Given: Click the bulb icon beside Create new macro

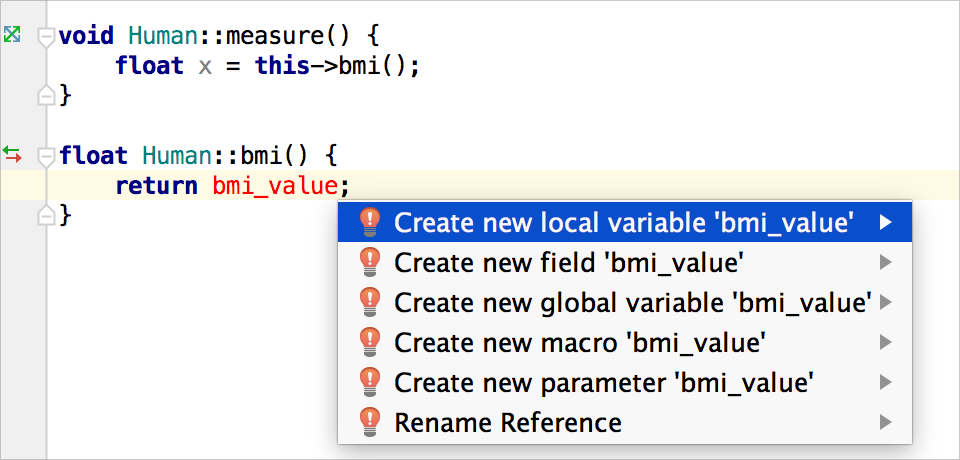Looking at the screenshot, I should click(370, 342).
